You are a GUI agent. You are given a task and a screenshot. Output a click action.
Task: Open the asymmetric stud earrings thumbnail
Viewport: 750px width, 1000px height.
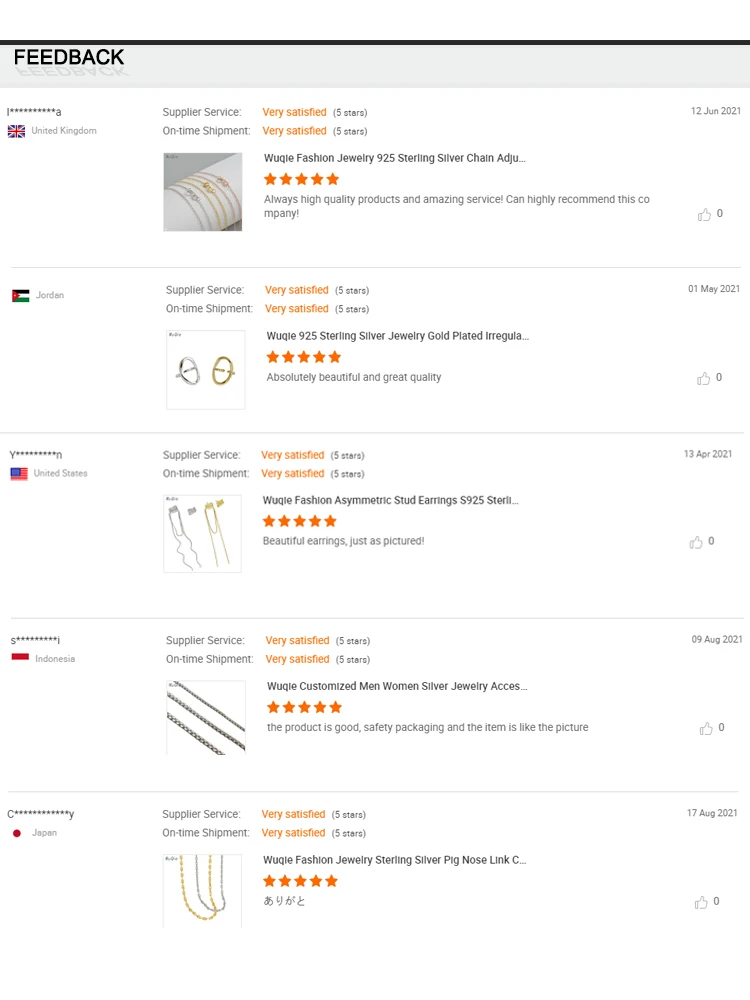[203, 534]
